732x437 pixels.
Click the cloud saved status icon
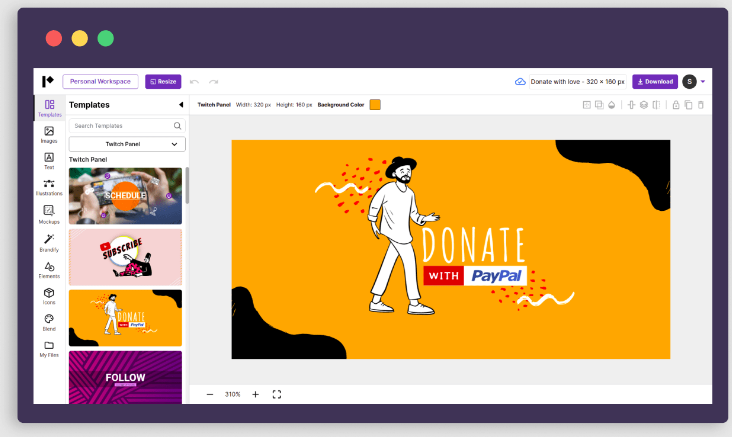tap(520, 82)
